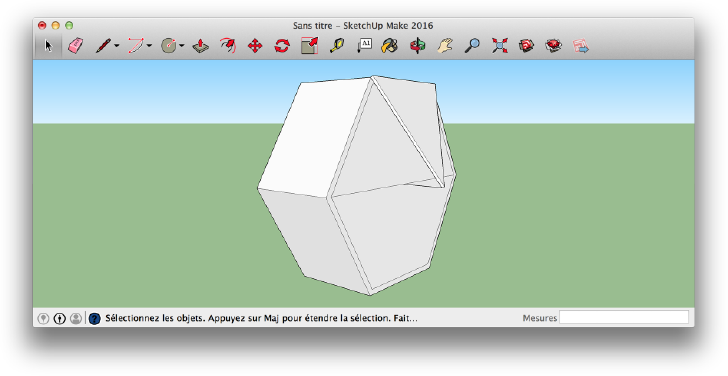The height and width of the screenshot is (376, 728).
Task: Open the Line tool dropdown arrow
Action: tap(117, 45)
